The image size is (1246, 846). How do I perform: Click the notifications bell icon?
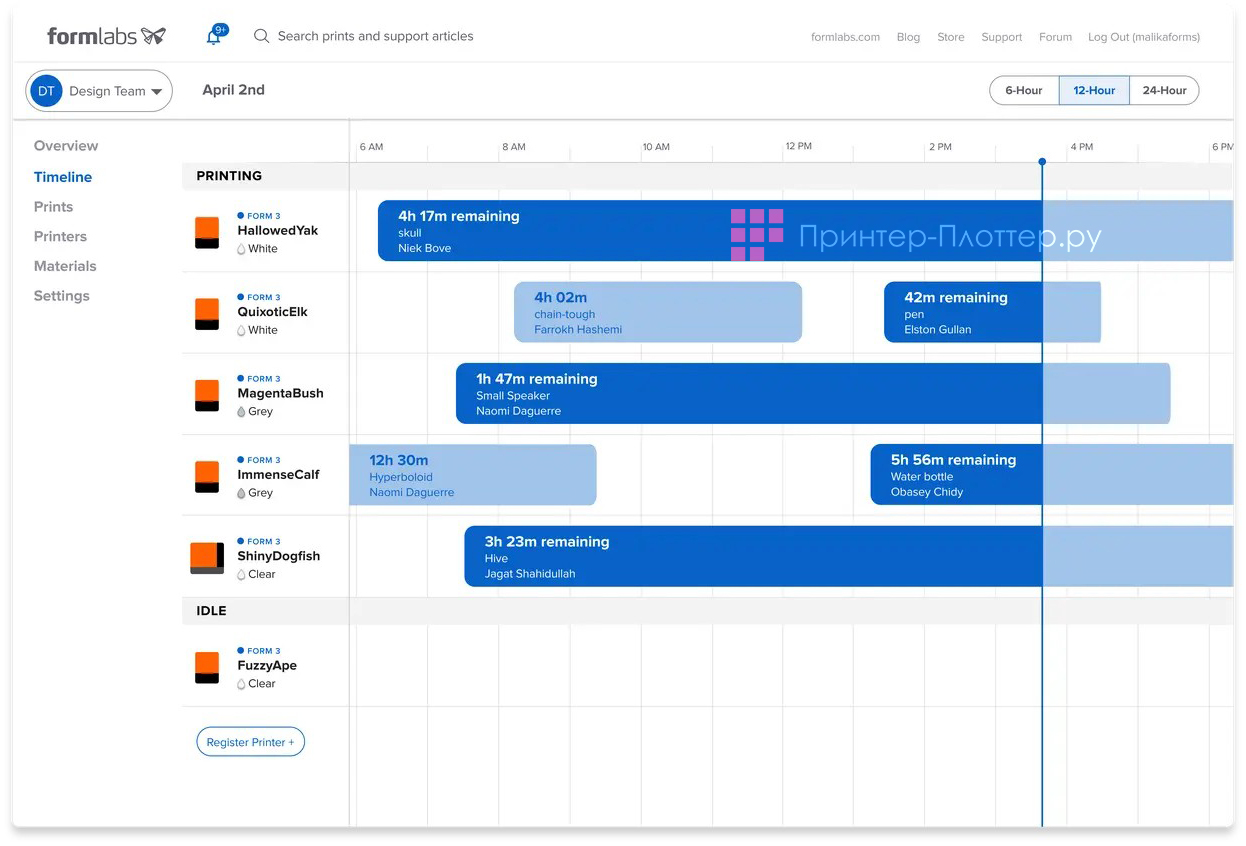pos(214,37)
